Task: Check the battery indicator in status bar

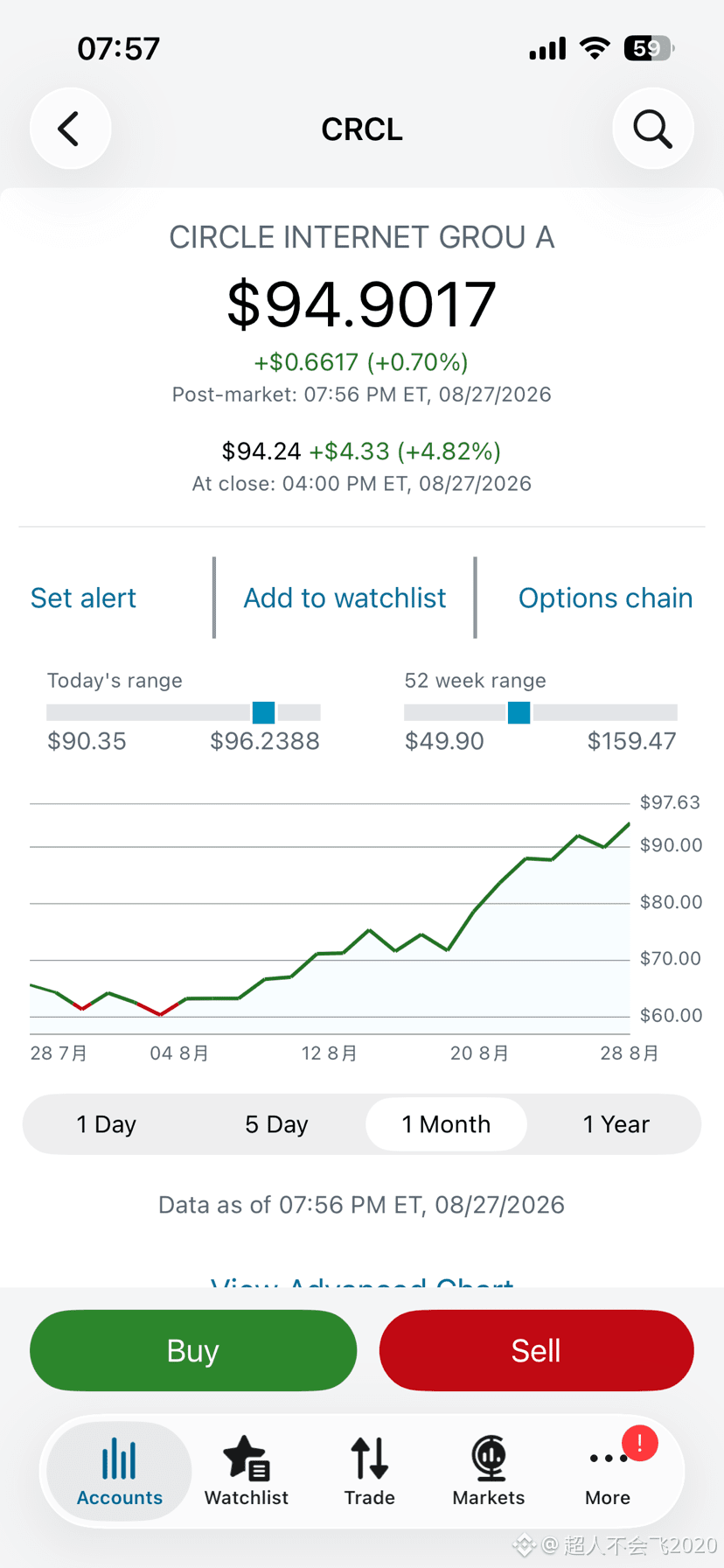Action: pyautogui.click(x=648, y=48)
